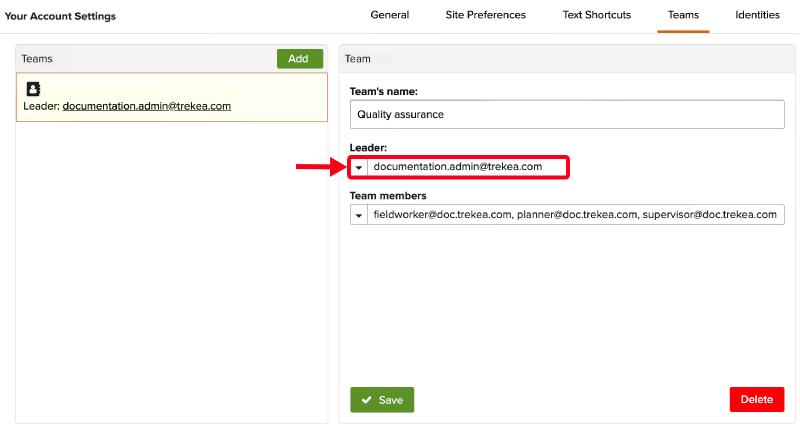Switch to the General tab
Viewport: 800px width, 426px height.
[389, 16]
